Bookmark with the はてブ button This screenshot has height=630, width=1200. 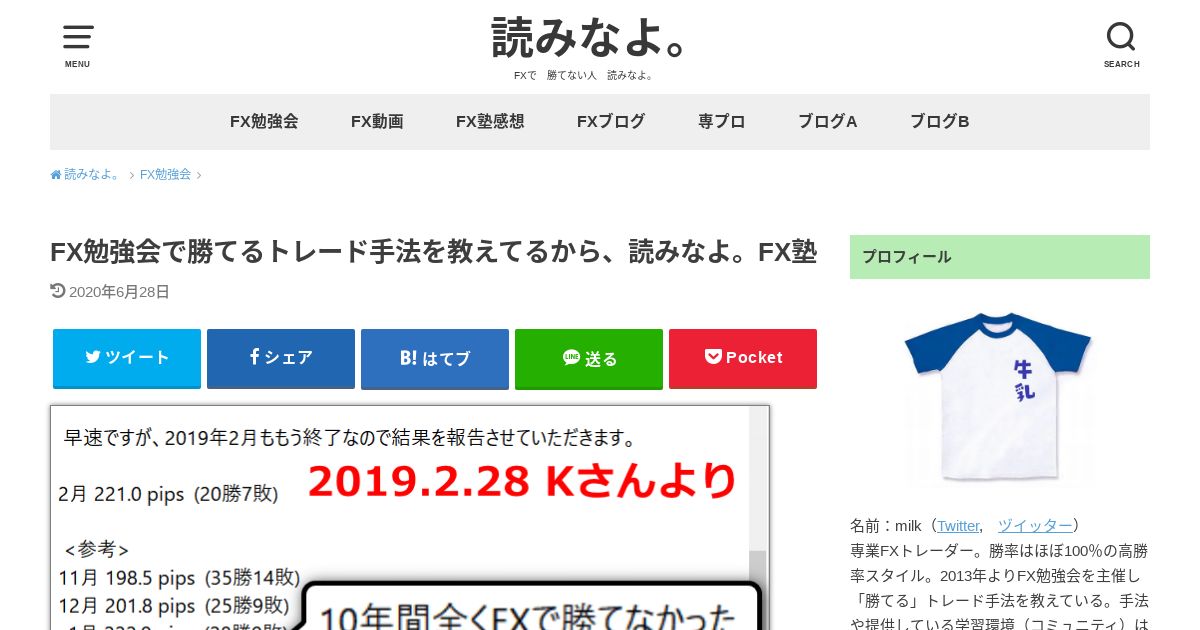pyautogui.click(x=435, y=358)
